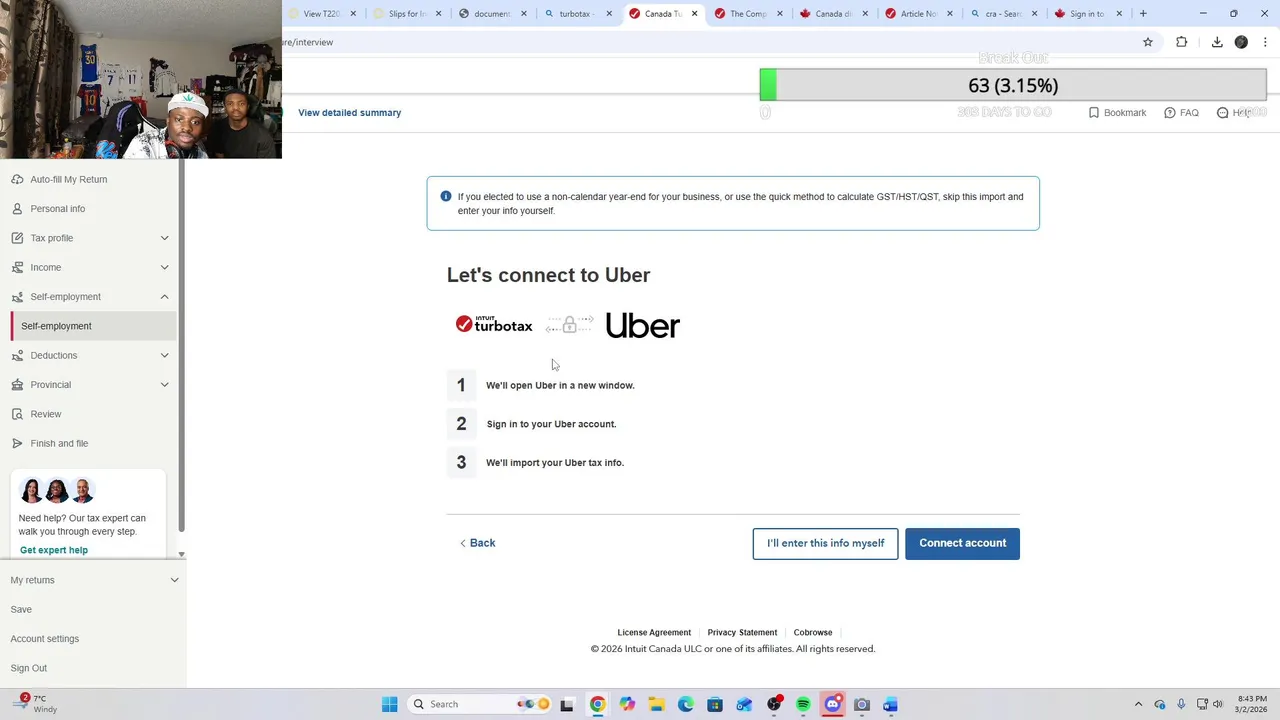Click Save in left sidebar
Viewport: 1280px width, 720px height.
click(21, 609)
